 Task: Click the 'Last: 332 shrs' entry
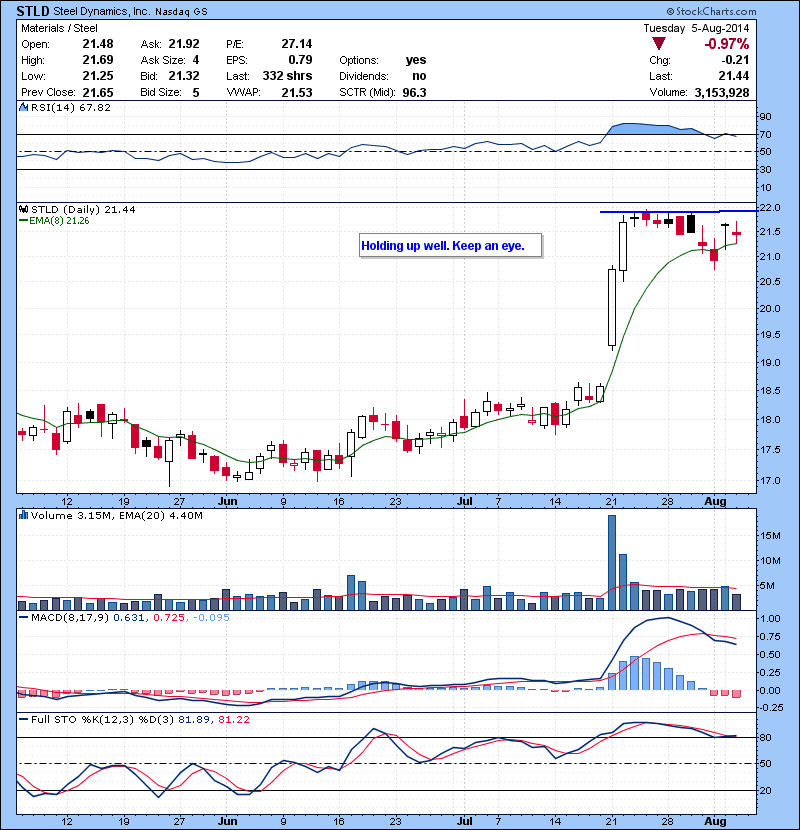coord(269,76)
